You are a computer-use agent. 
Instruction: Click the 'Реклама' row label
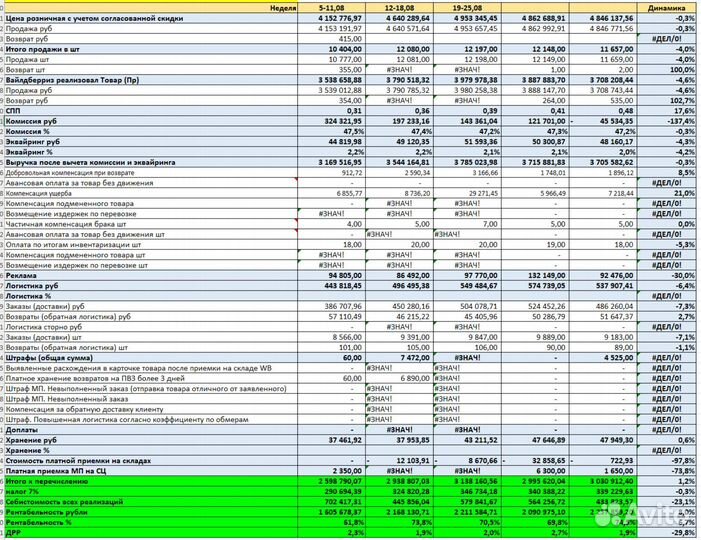[x=24, y=274]
